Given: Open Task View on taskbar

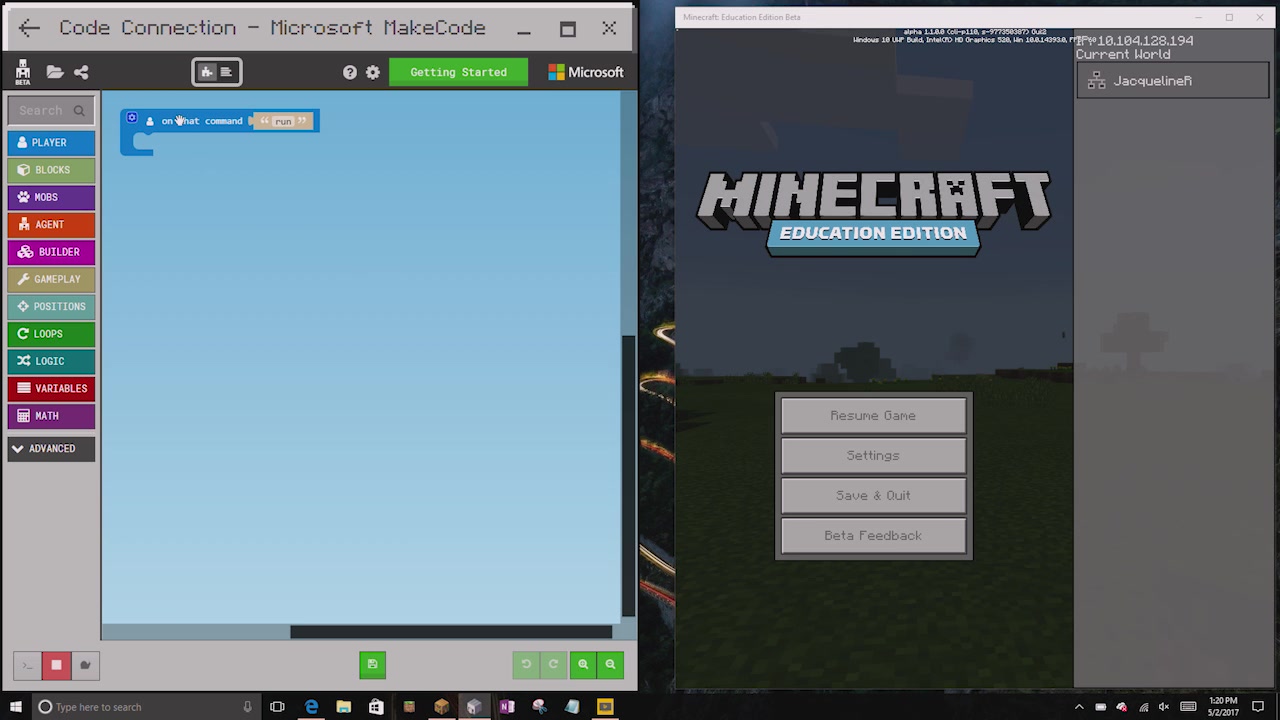Looking at the screenshot, I should (x=278, y=707).
